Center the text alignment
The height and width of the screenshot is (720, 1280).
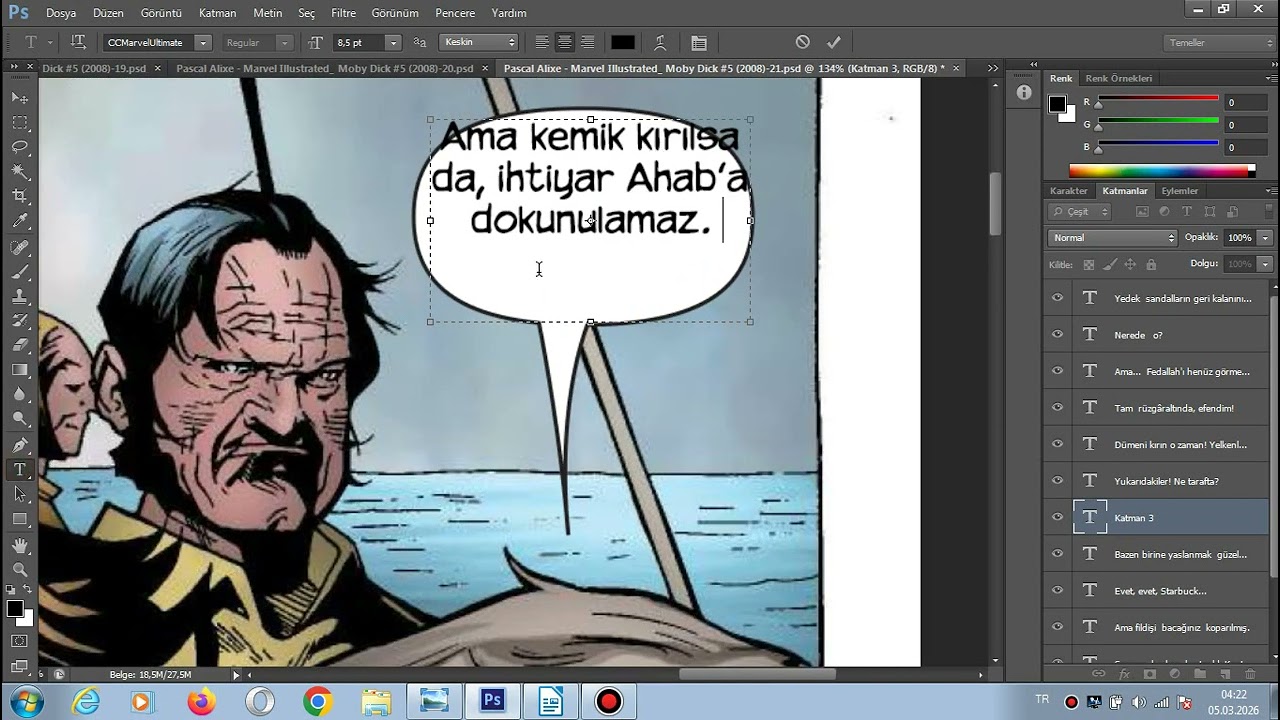click(565, 42)
